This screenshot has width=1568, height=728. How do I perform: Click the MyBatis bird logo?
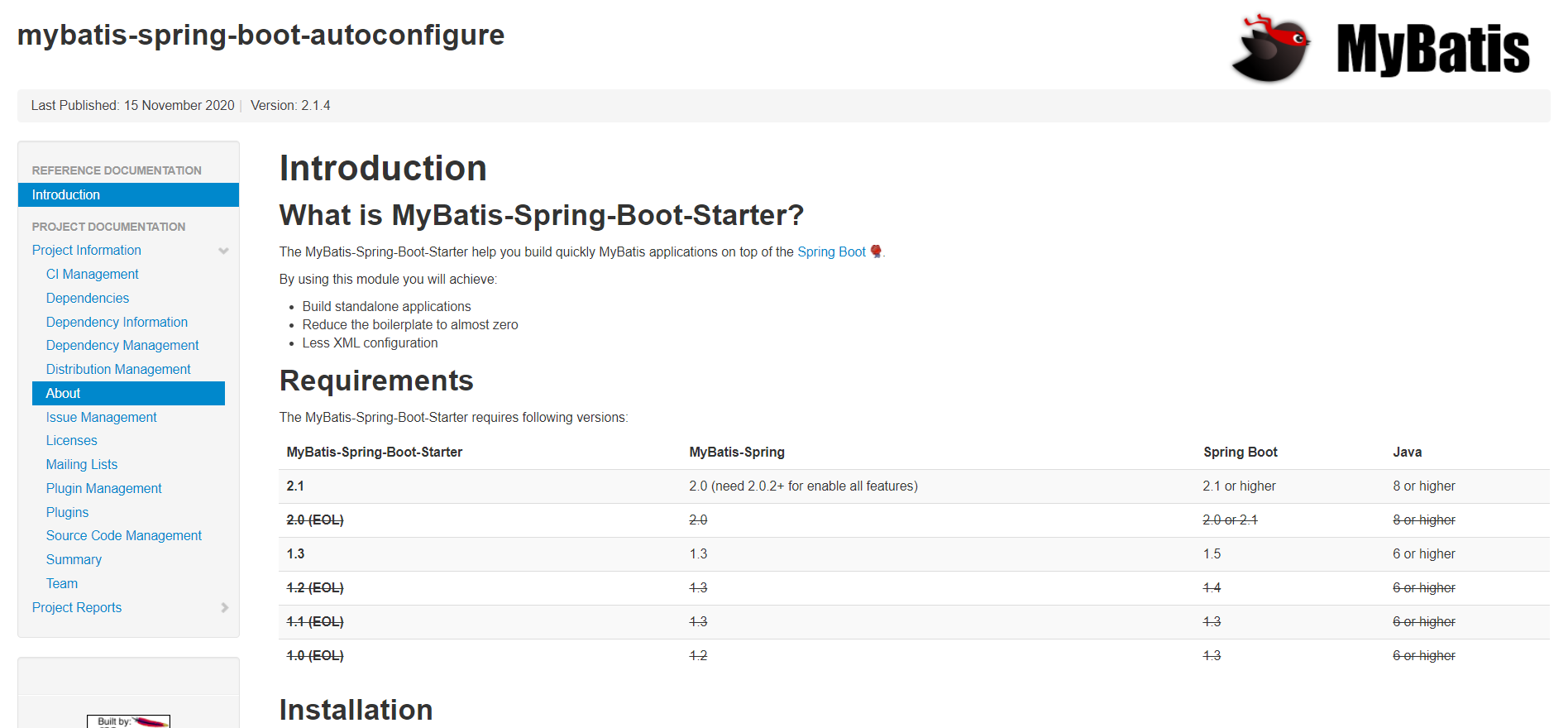[1270, 48]
